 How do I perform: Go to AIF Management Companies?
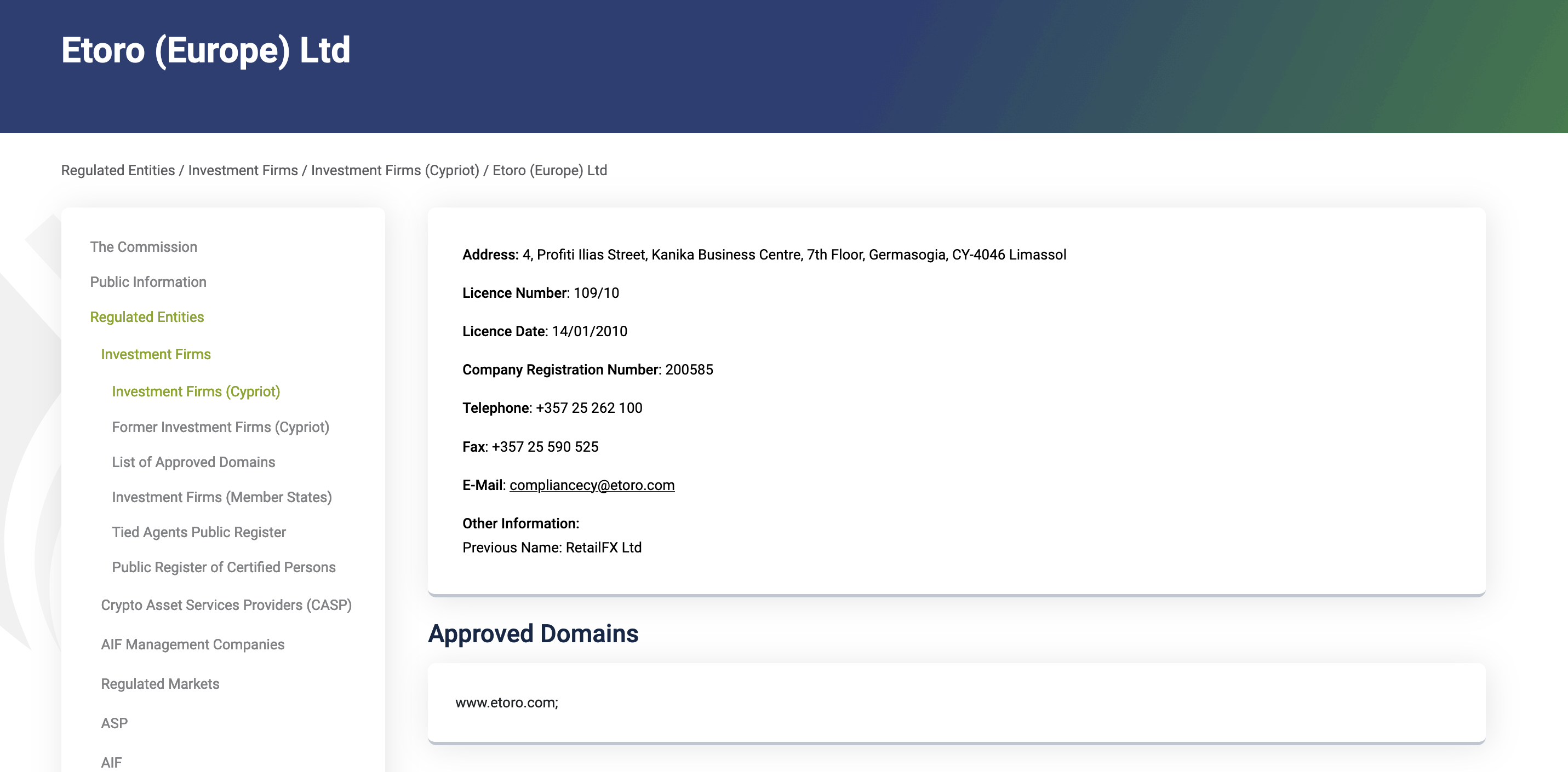click(x=192, y=644)
